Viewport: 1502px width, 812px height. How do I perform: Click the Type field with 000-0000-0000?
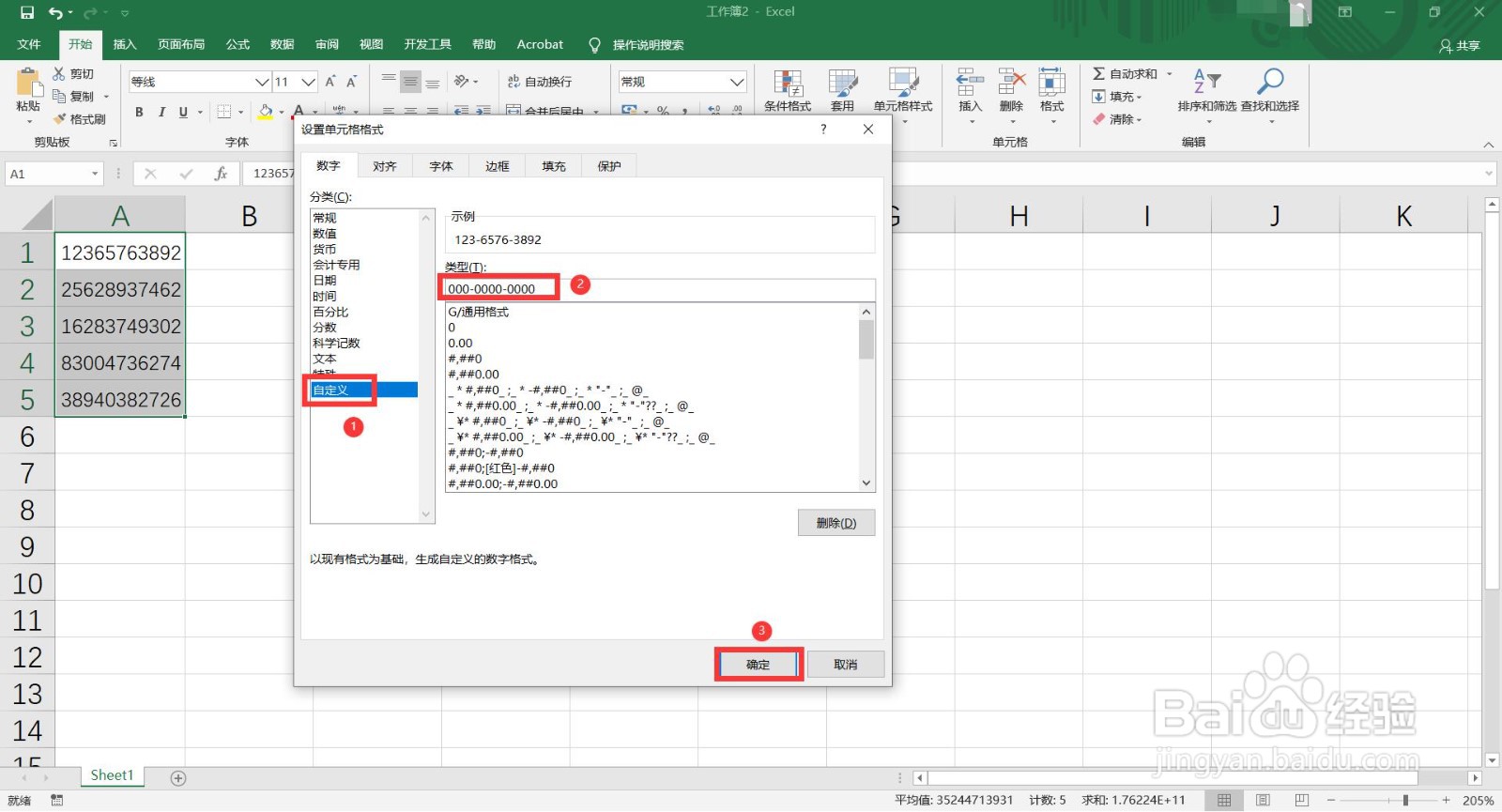660,289
